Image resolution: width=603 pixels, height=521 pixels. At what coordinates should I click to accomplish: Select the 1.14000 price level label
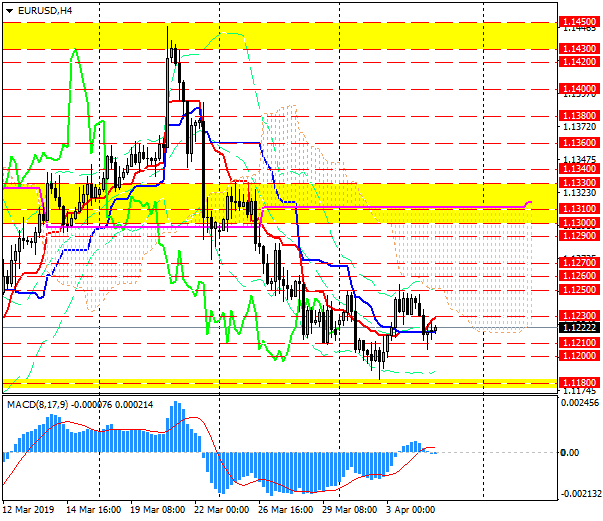(579, 89)
